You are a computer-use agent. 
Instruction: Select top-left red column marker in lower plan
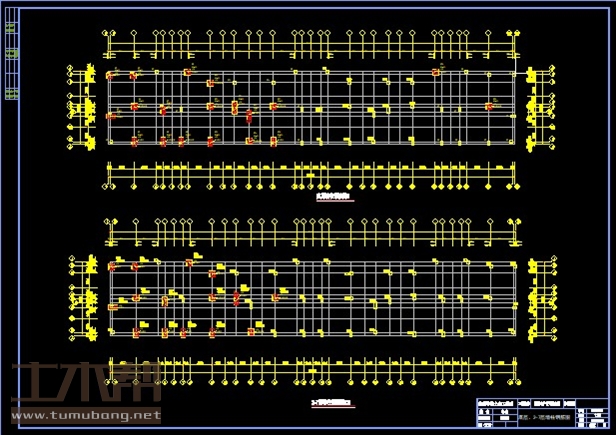[x=112, y=266]
